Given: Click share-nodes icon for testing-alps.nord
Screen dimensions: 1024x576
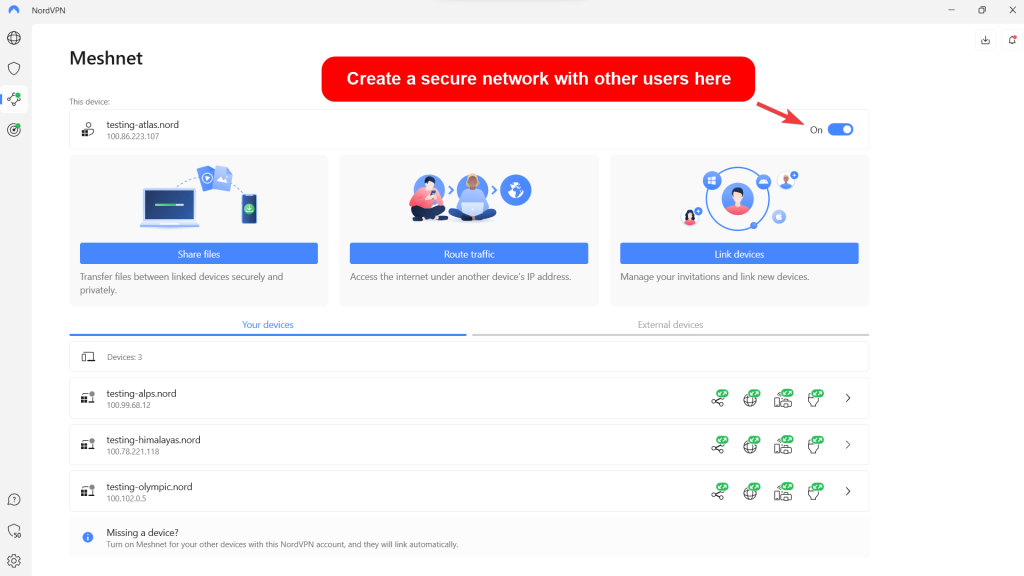Looking at the screenshot, I should point(719,398).
